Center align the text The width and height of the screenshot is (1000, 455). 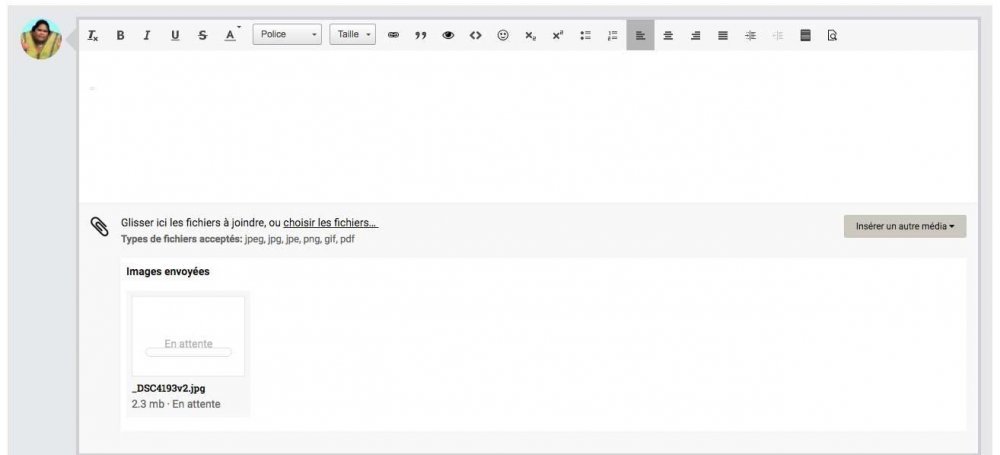click(x=668, y=36)
